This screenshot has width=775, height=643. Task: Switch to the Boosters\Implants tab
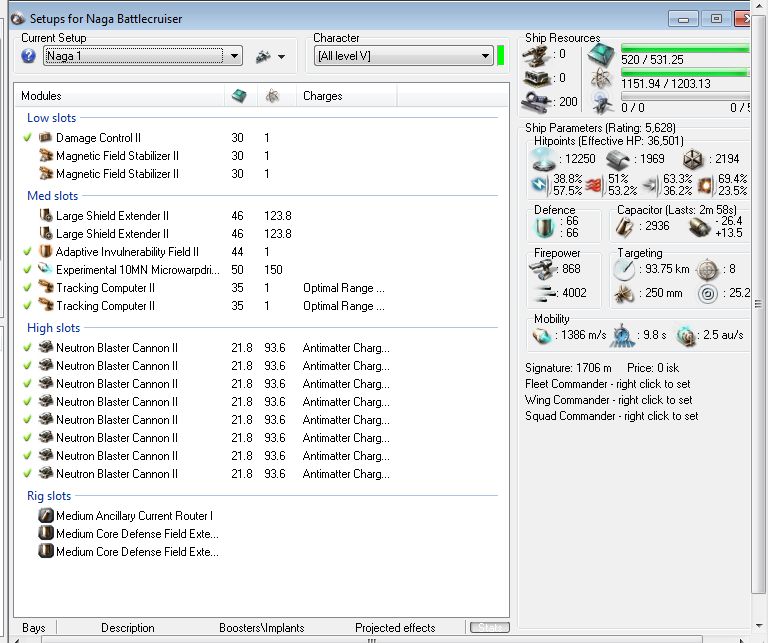261,628
